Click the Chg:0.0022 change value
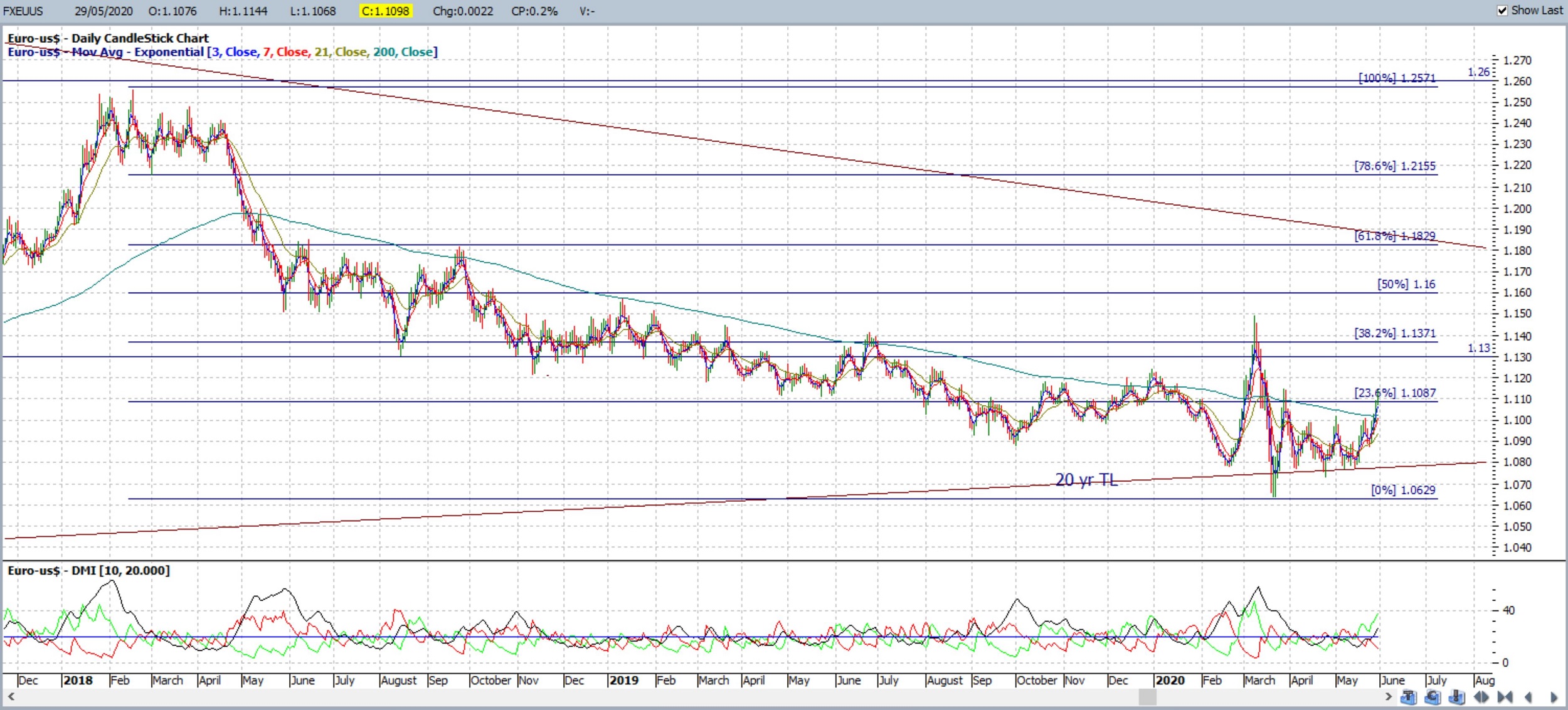 463,11
